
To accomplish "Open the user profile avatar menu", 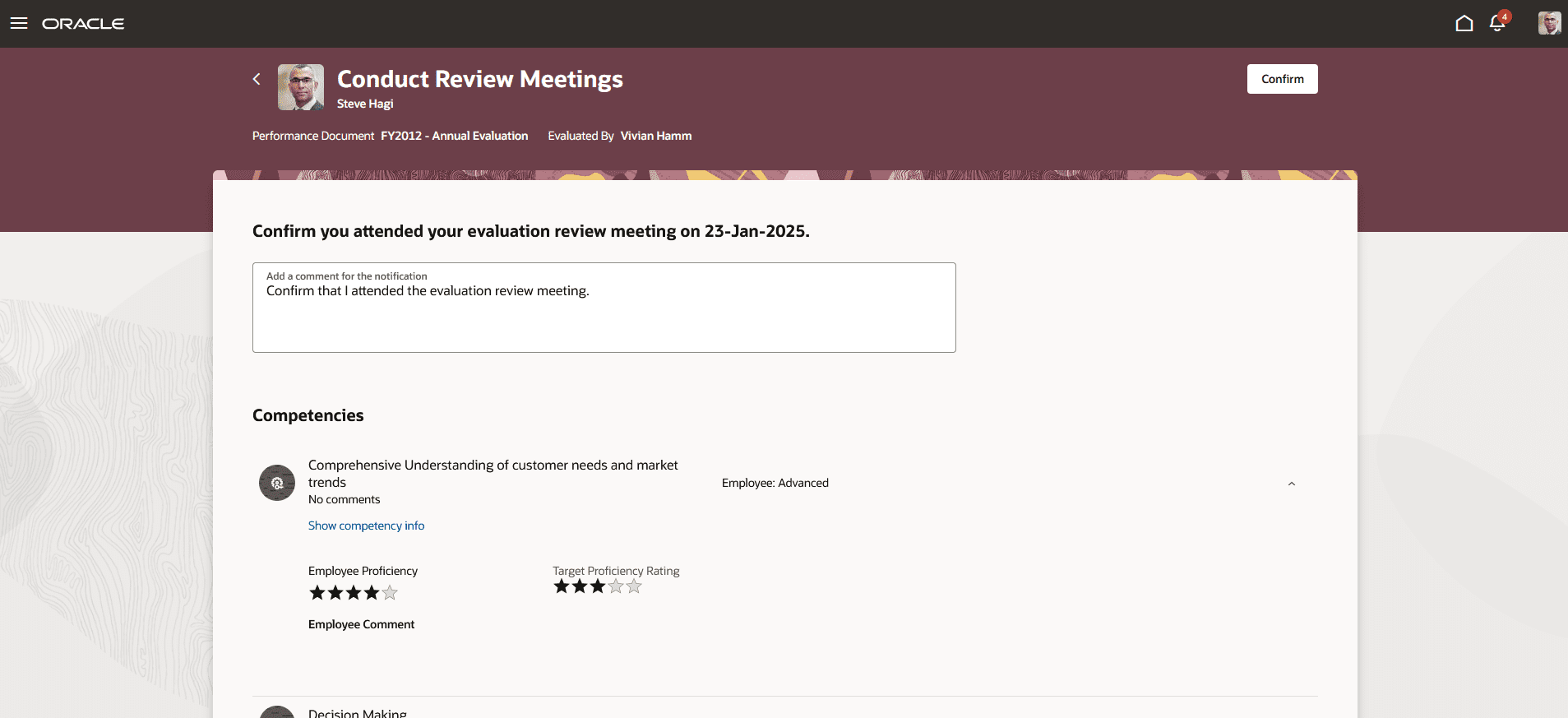I will (x=1549, y=23).
